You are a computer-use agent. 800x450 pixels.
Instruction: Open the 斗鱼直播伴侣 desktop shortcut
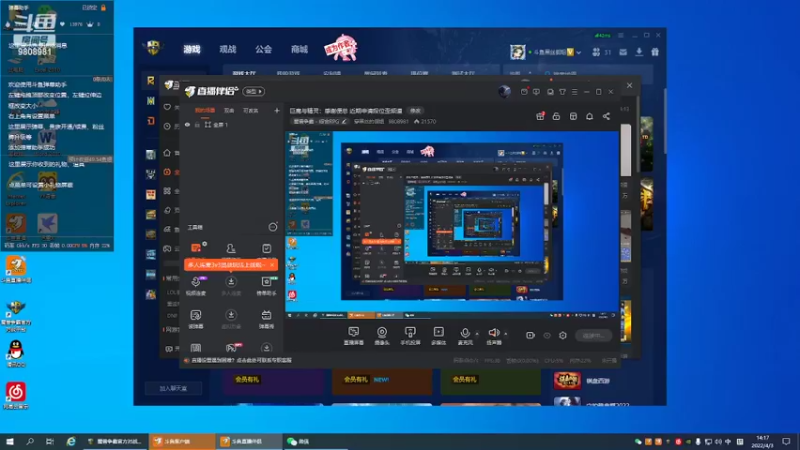[16, 269]
